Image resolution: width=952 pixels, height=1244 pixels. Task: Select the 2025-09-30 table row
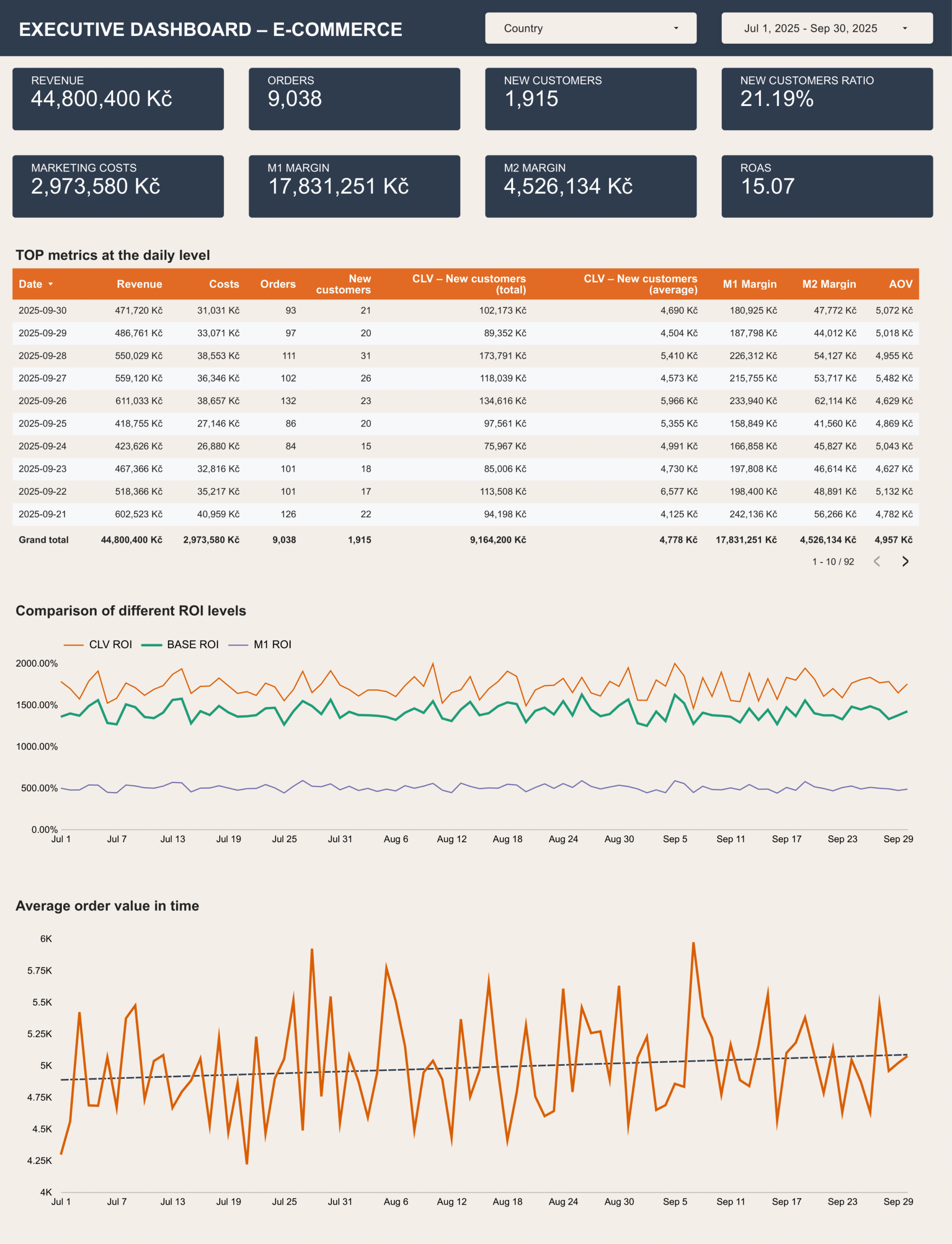[42, 311]
